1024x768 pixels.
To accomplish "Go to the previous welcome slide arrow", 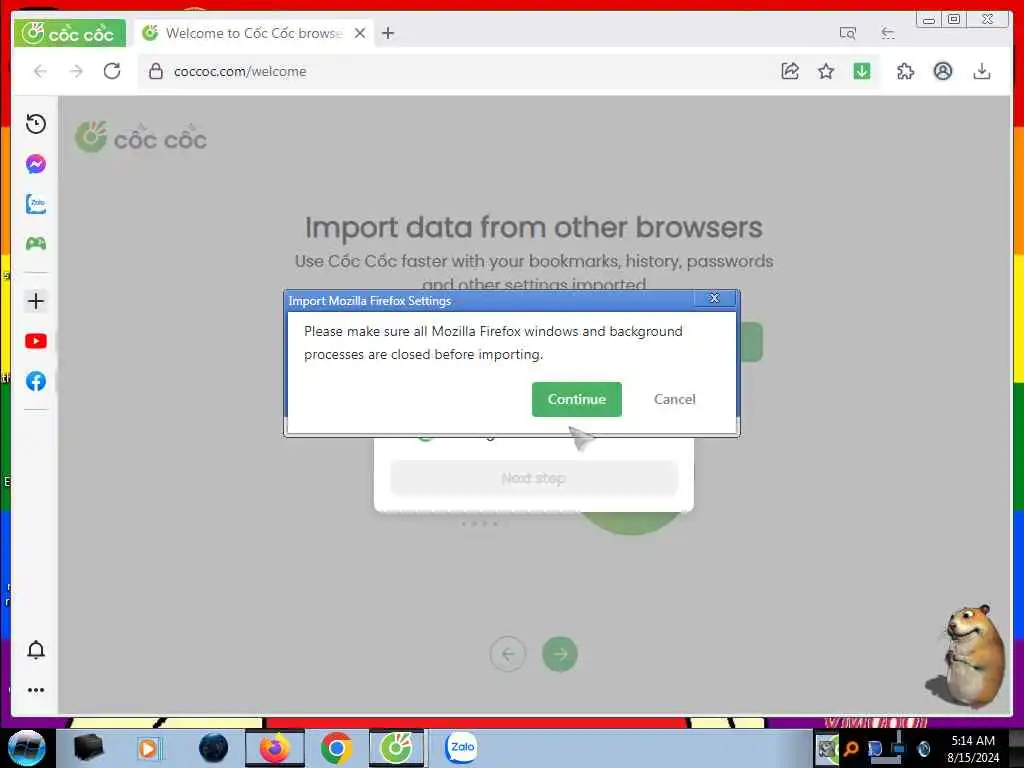I will (507, 654).
